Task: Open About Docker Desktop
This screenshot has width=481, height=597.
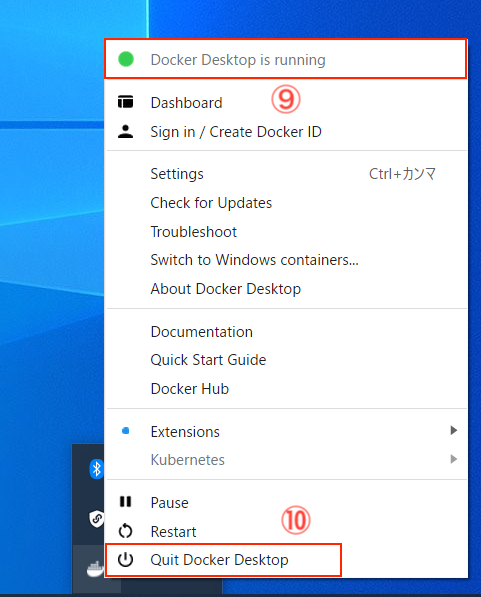Action: pos(286,289)
